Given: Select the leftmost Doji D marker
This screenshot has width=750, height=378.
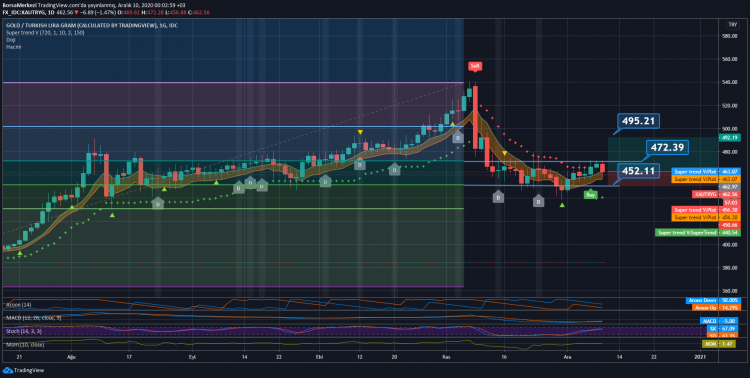Looking at the screenshot, I should tap(157, 203).
